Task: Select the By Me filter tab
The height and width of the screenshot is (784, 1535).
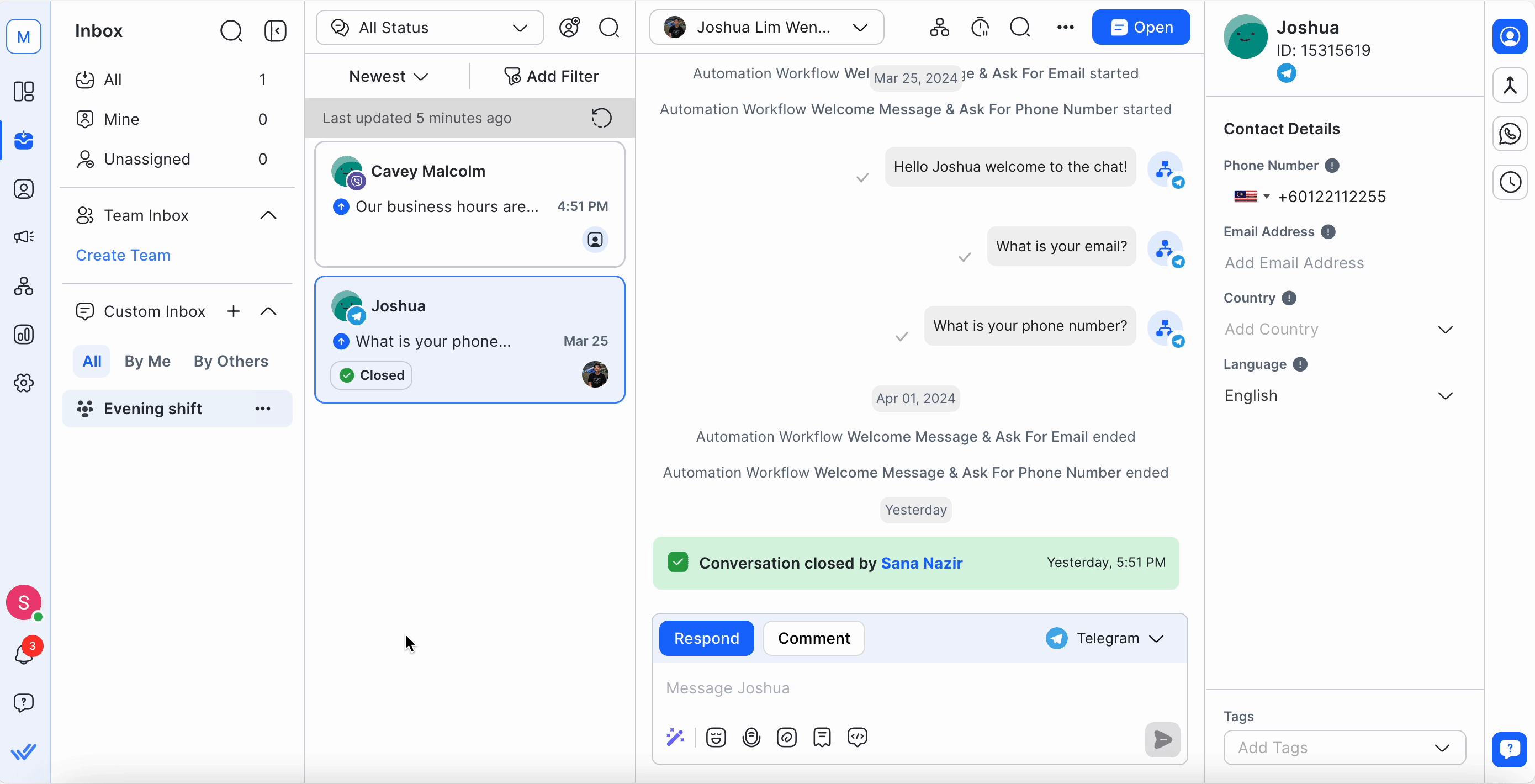Action: tap(147, 362)
